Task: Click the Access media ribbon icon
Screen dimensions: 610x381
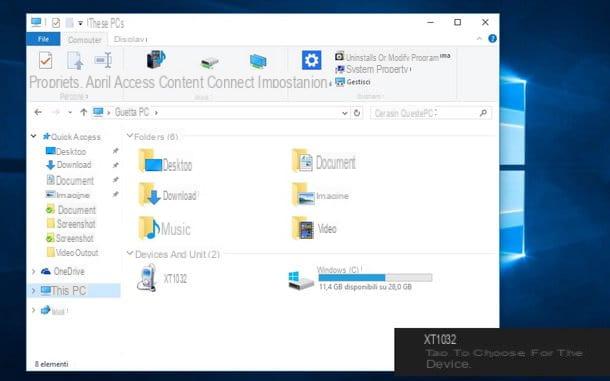Action: point(156,60)
